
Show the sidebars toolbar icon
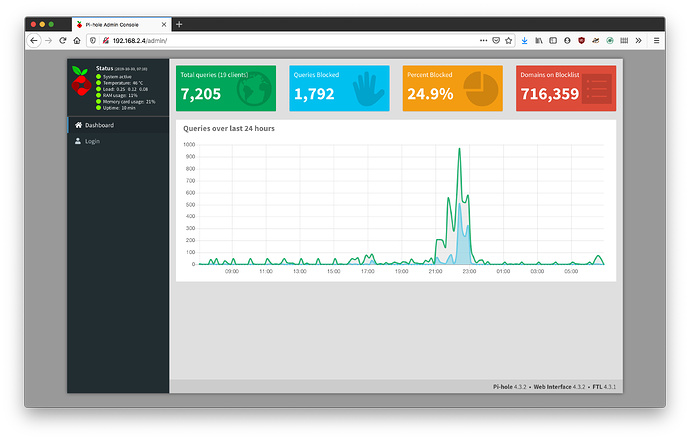[554, 40]
